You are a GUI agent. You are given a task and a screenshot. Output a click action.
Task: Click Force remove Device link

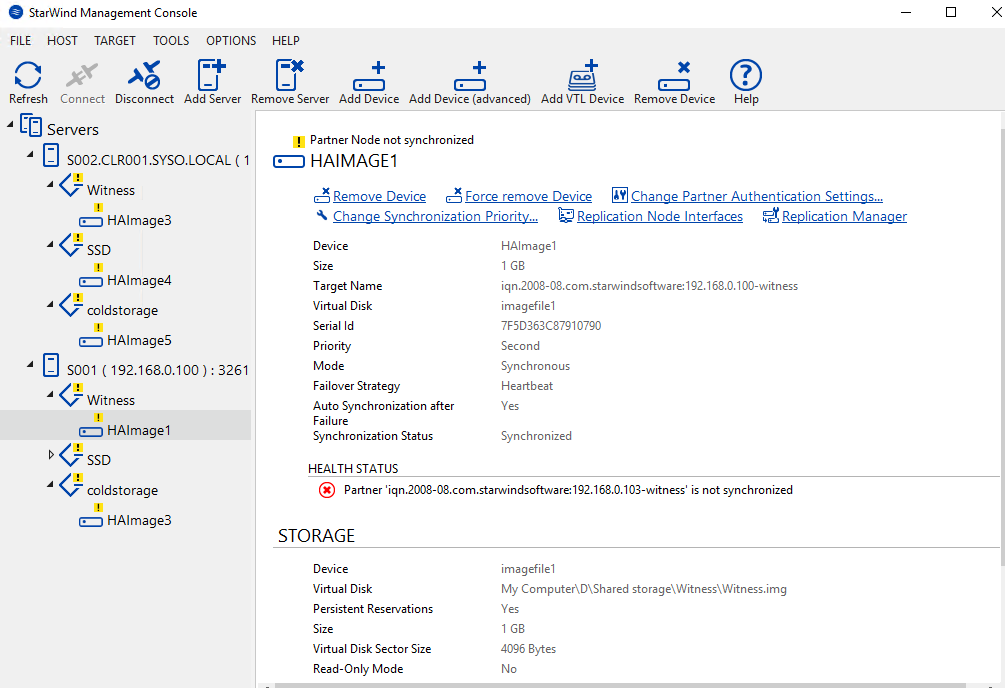528,196
